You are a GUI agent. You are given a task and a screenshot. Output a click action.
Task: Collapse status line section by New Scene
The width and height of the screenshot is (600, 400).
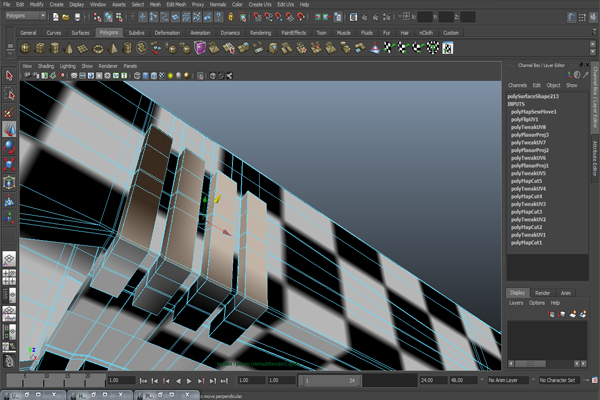[50, 17]
